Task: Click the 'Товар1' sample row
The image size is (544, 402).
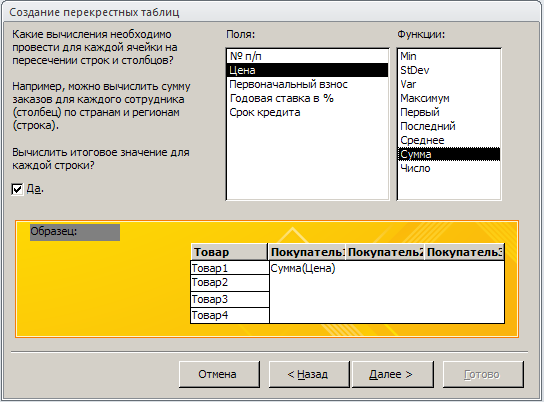Action: (x=230, y=268)
